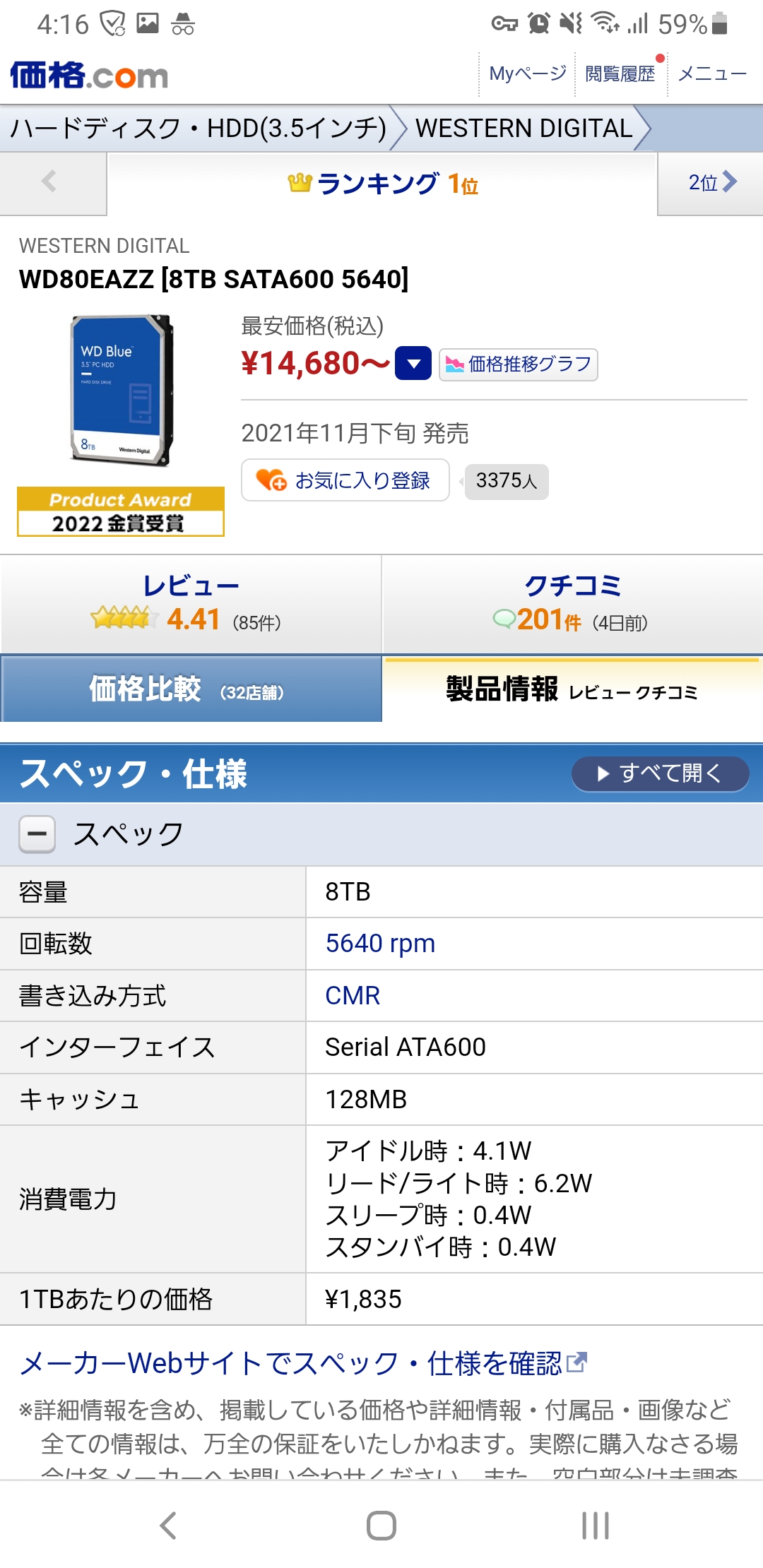Open 5640 rpm link
This screenshot has width=763, height=1568.
tap(380, 944)
